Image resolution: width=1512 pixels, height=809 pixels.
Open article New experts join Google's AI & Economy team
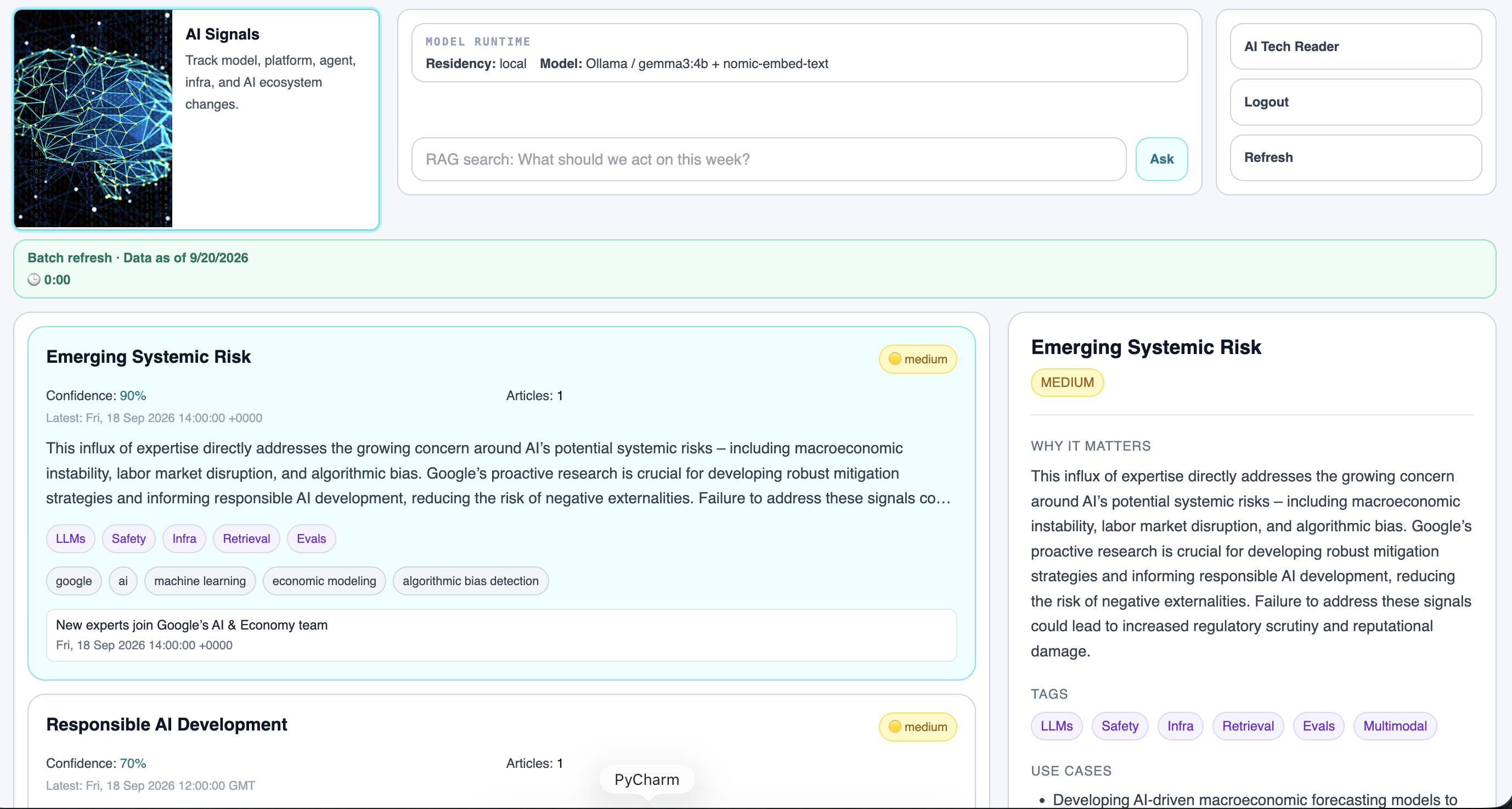[501, 635]
